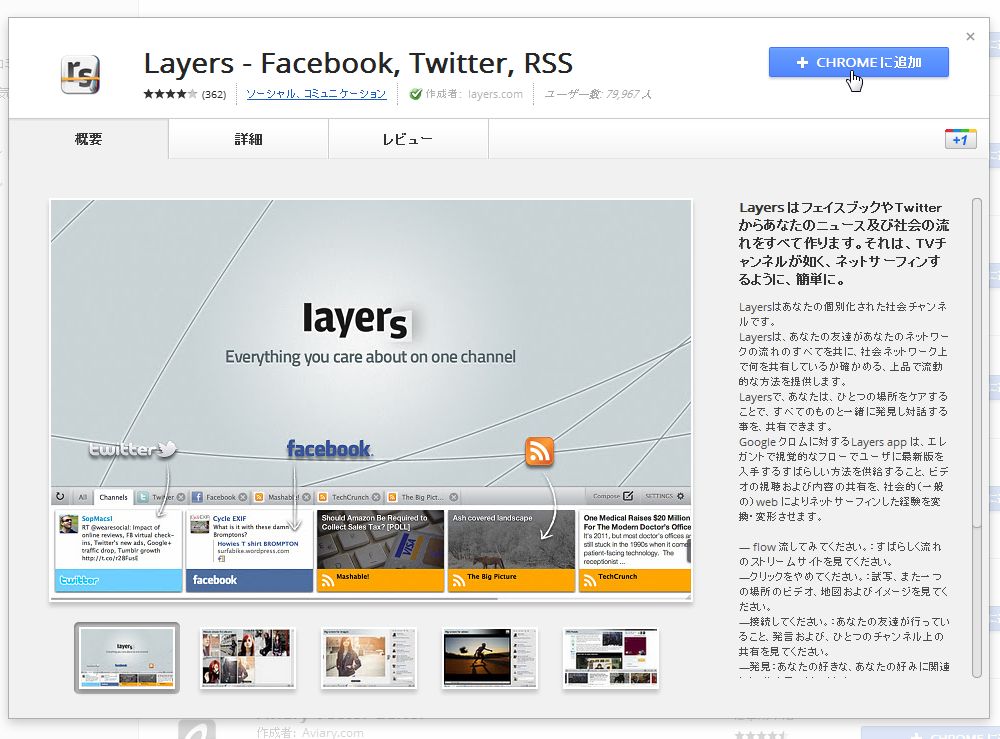Screen dimensions: 1000x739
Task: Click the 'The Big Picture' card in preview
Action: coord(511,551)
